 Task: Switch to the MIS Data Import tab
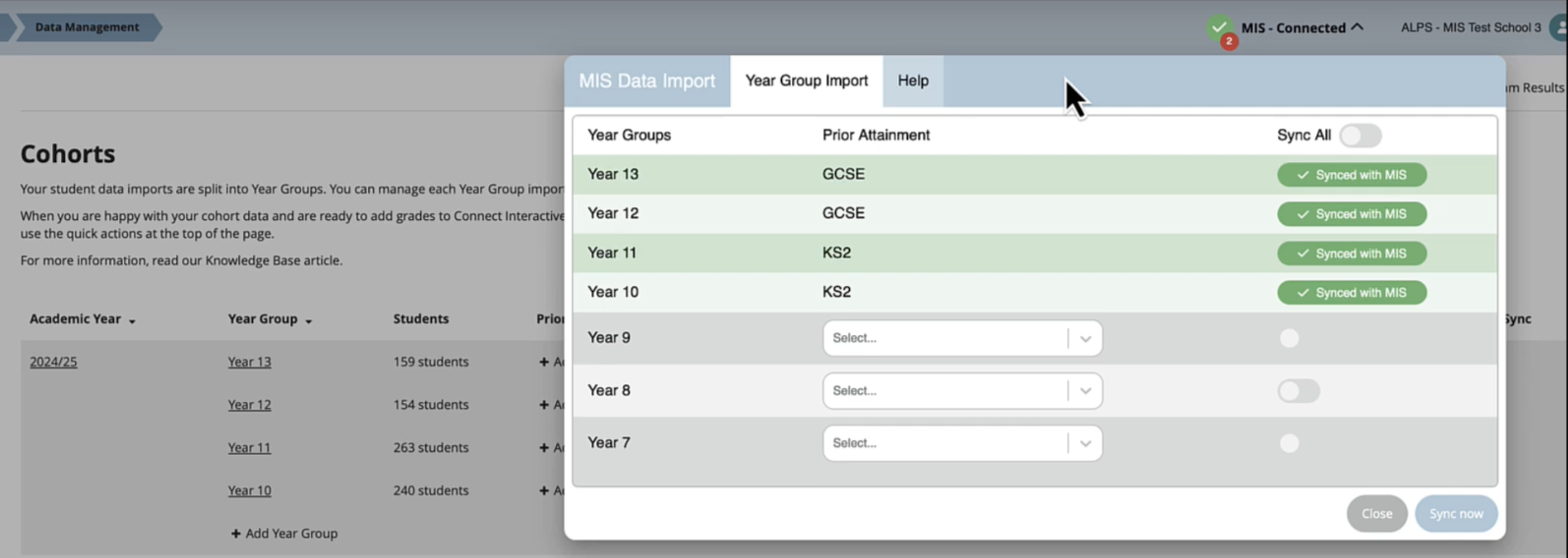click(646, 81)
